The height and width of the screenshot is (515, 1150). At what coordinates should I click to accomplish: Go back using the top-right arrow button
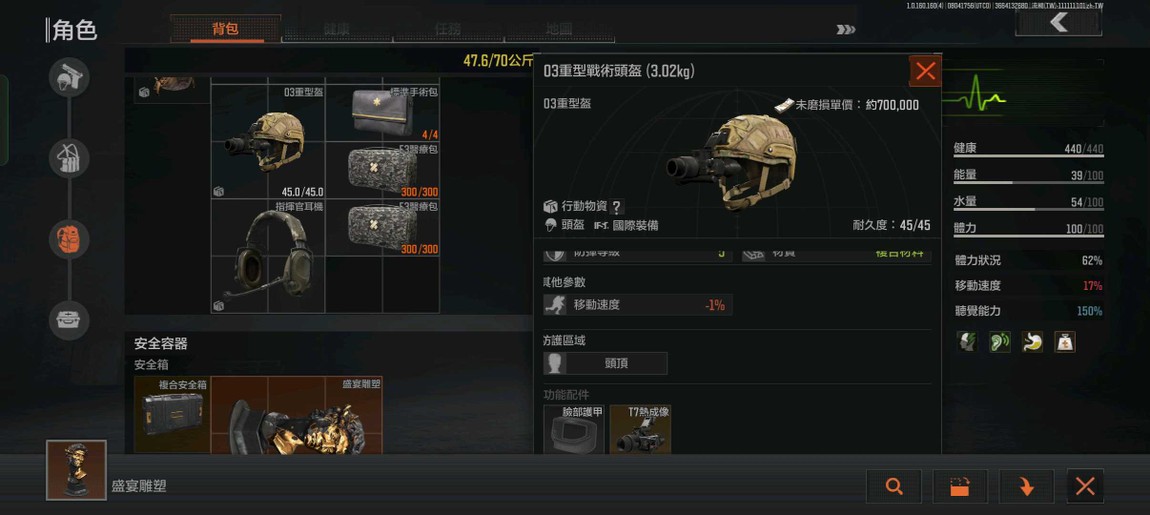[x=1058, y=22]
